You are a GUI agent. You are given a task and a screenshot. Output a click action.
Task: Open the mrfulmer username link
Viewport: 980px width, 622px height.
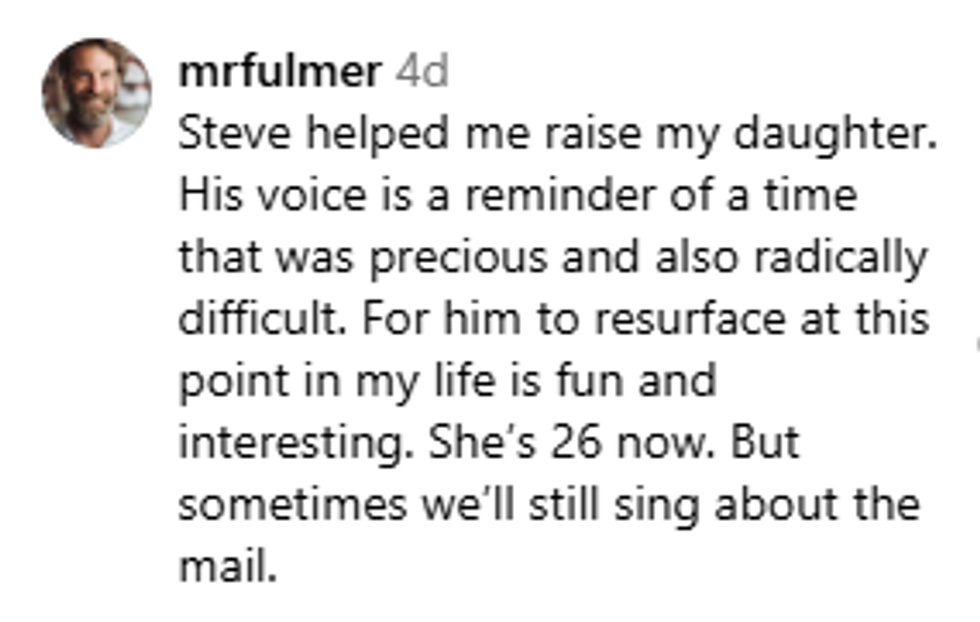[279, 72]
